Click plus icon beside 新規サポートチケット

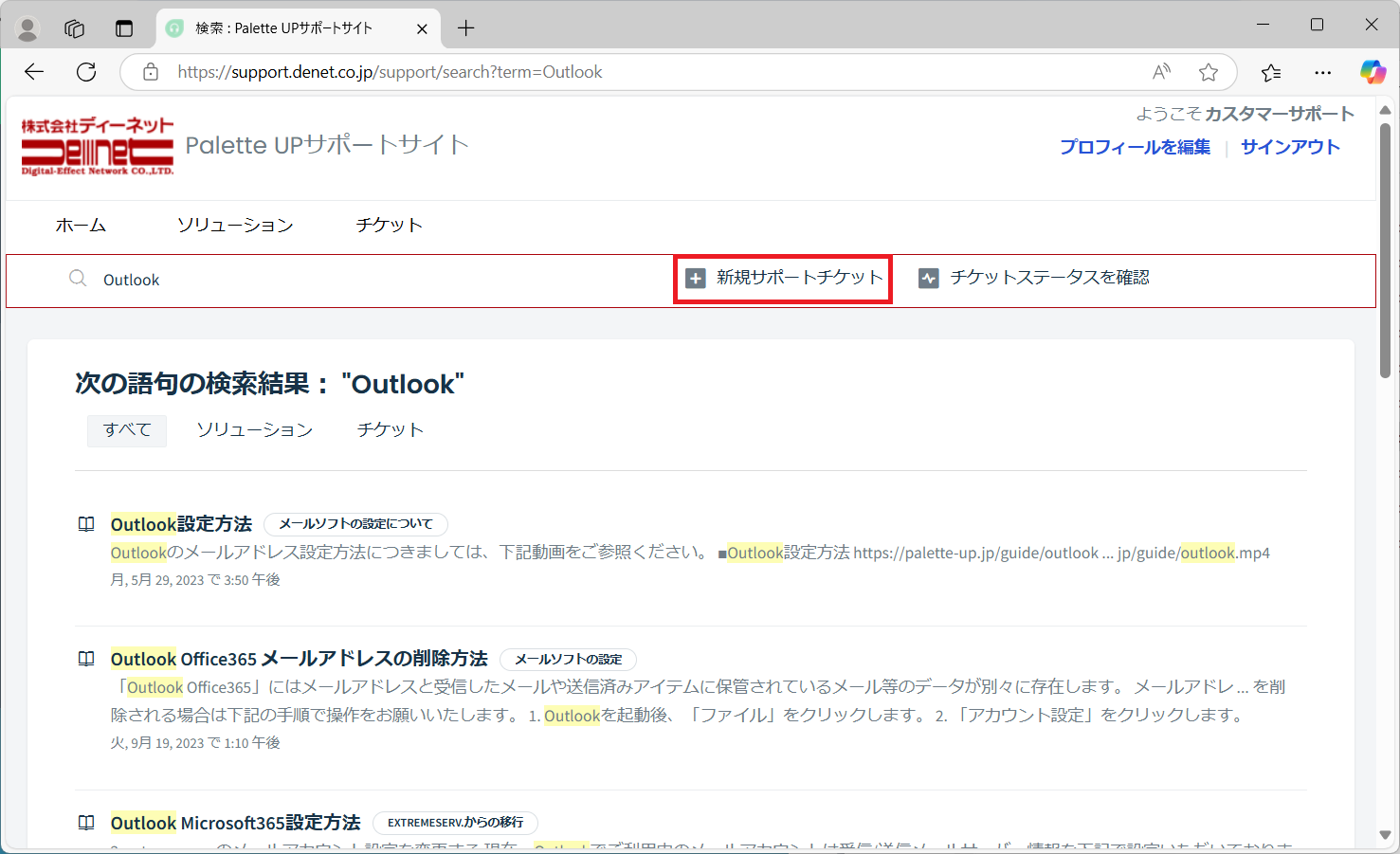click(696, 279)
